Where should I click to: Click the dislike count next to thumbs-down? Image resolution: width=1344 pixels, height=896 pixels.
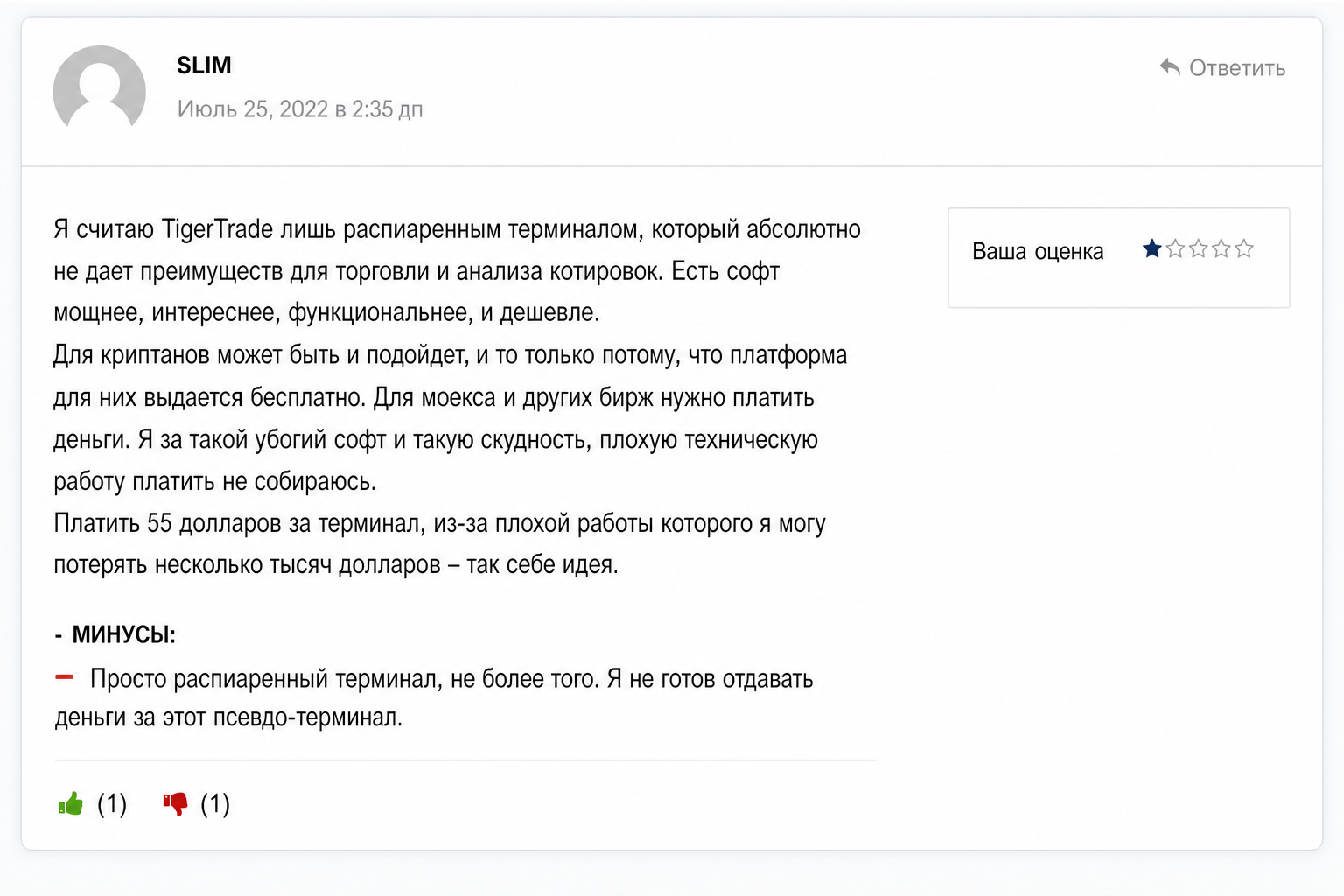tap(215, 803)
